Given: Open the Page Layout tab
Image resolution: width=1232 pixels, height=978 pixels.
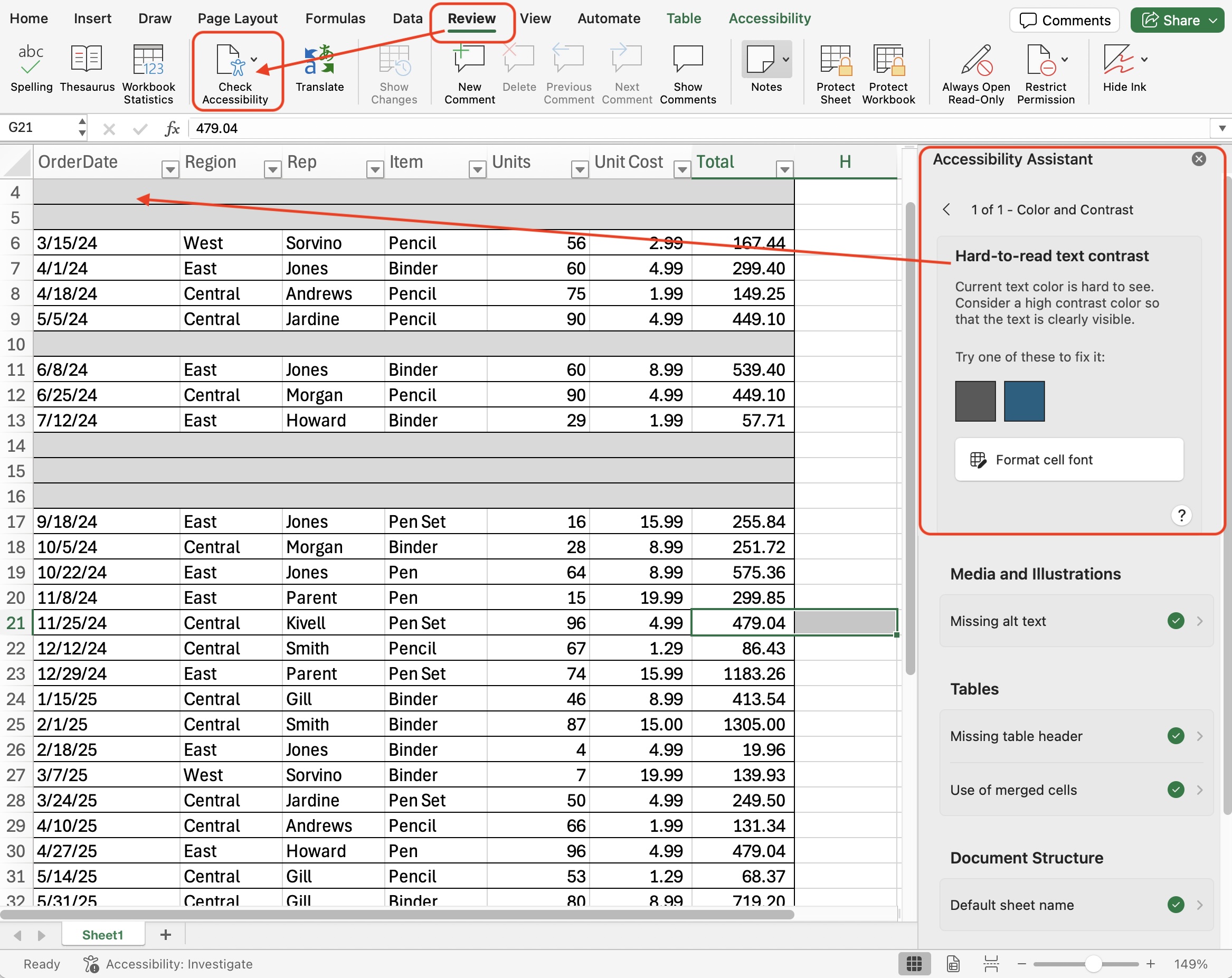Looking at the screenshot, I should click(237, 18).
